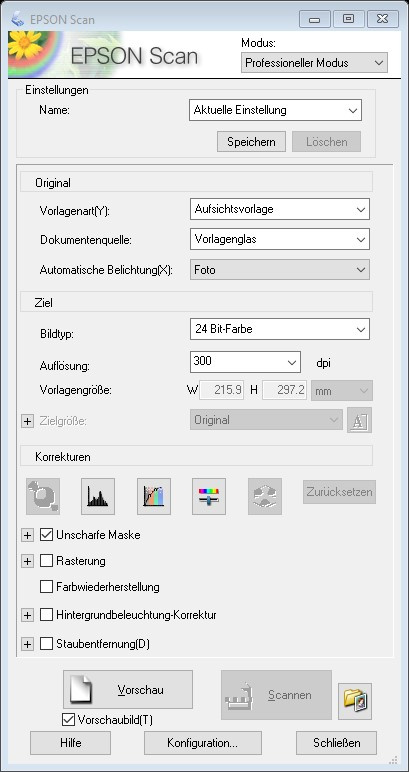Expand the Unscharfe Maske options
409x772 pixels.
tap(28, 535)
